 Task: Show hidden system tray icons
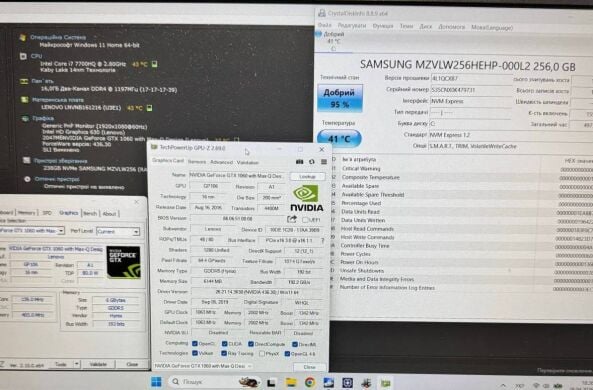coord(503,385)
